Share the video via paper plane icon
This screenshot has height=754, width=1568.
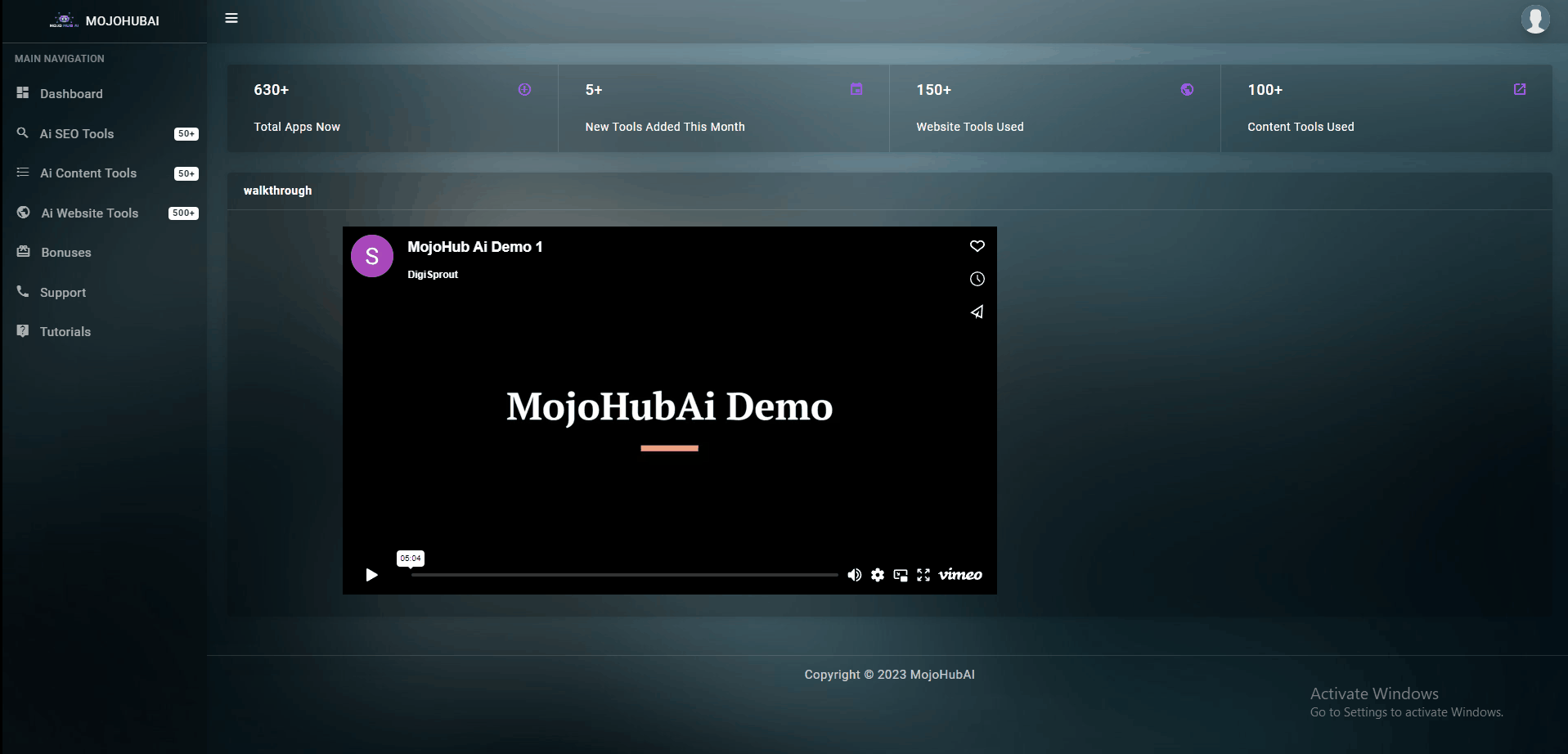click(977, 312)
